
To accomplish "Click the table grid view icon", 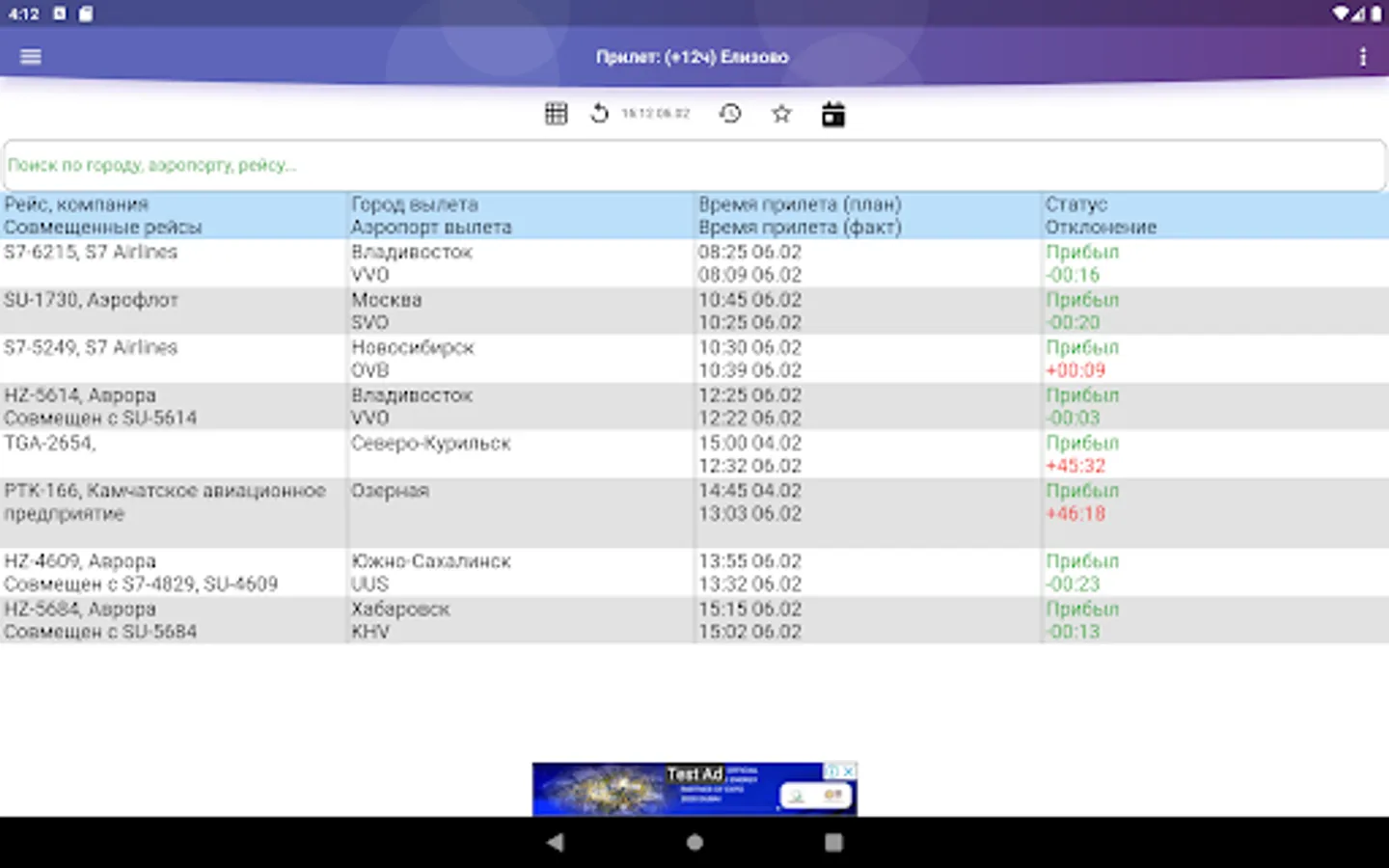I will click(557, 114).
